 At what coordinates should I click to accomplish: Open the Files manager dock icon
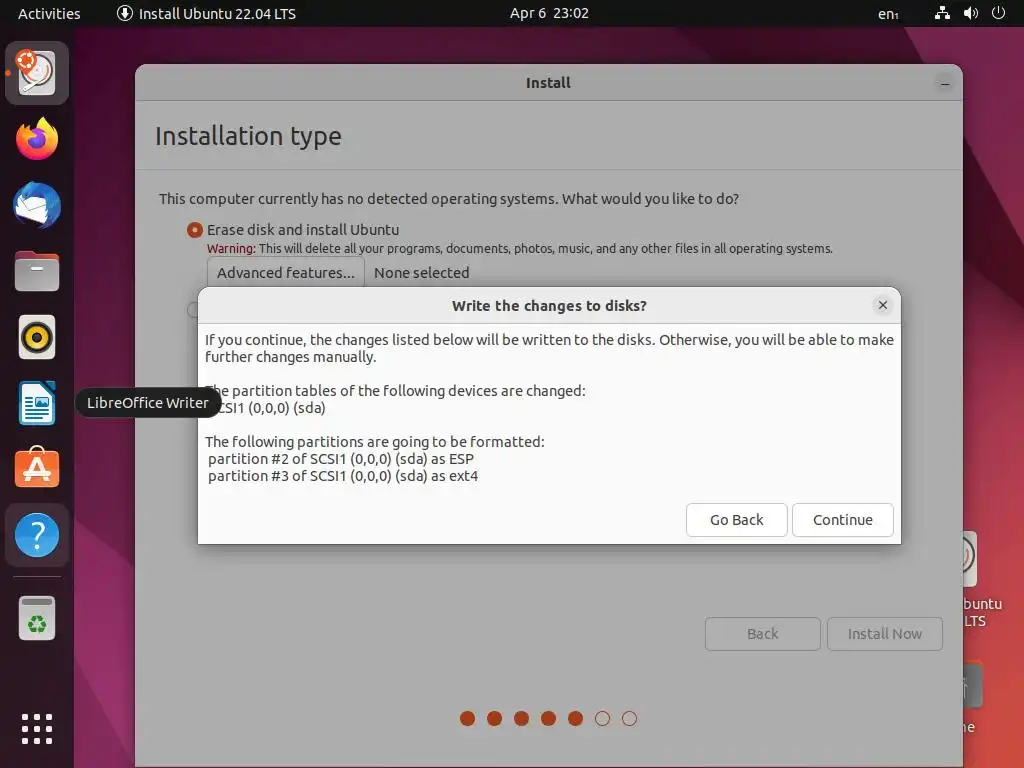[37, 271]
